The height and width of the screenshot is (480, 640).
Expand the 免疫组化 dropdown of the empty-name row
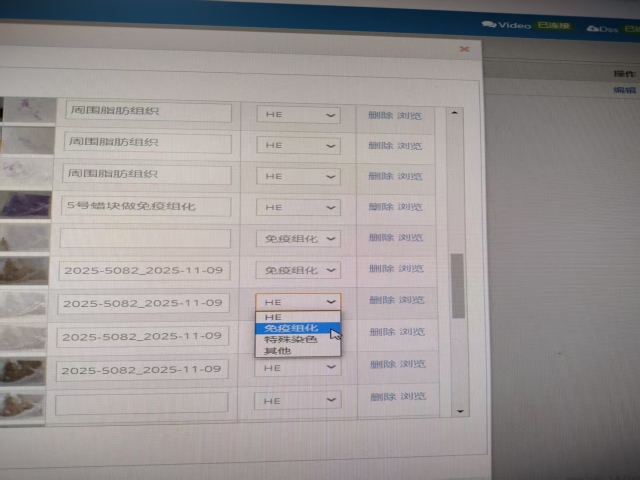coord(298,239)
